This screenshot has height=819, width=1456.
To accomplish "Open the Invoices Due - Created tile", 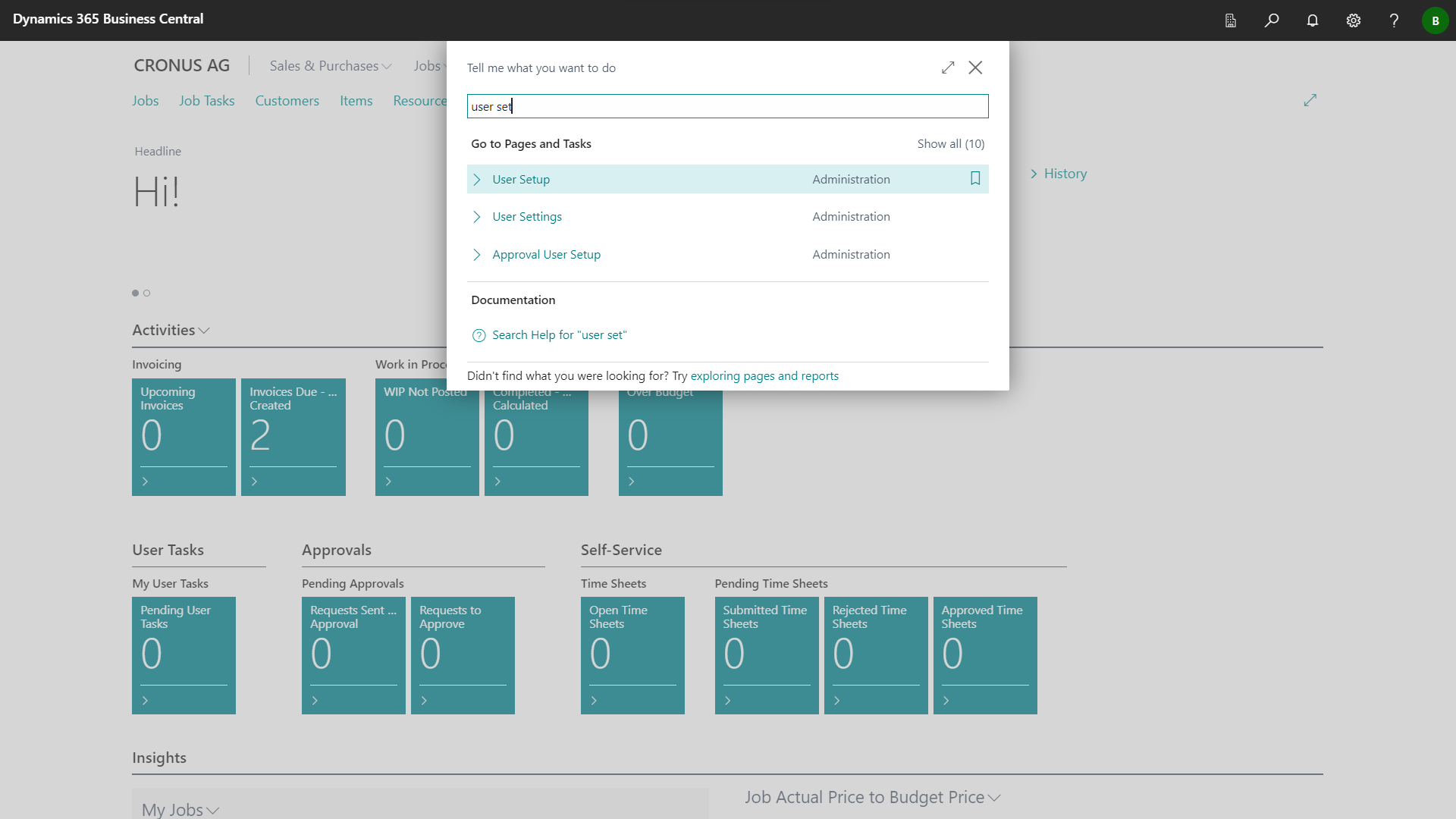I will (293, 437).
